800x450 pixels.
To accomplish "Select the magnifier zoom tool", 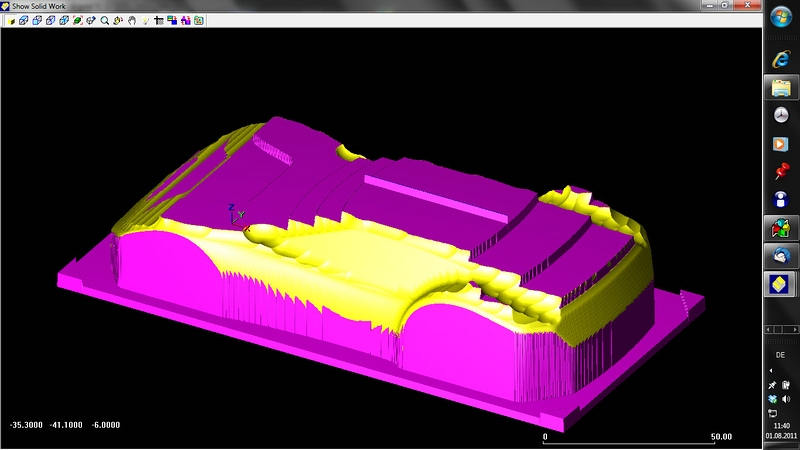I will pyautogui.click(x=104, y=21).
